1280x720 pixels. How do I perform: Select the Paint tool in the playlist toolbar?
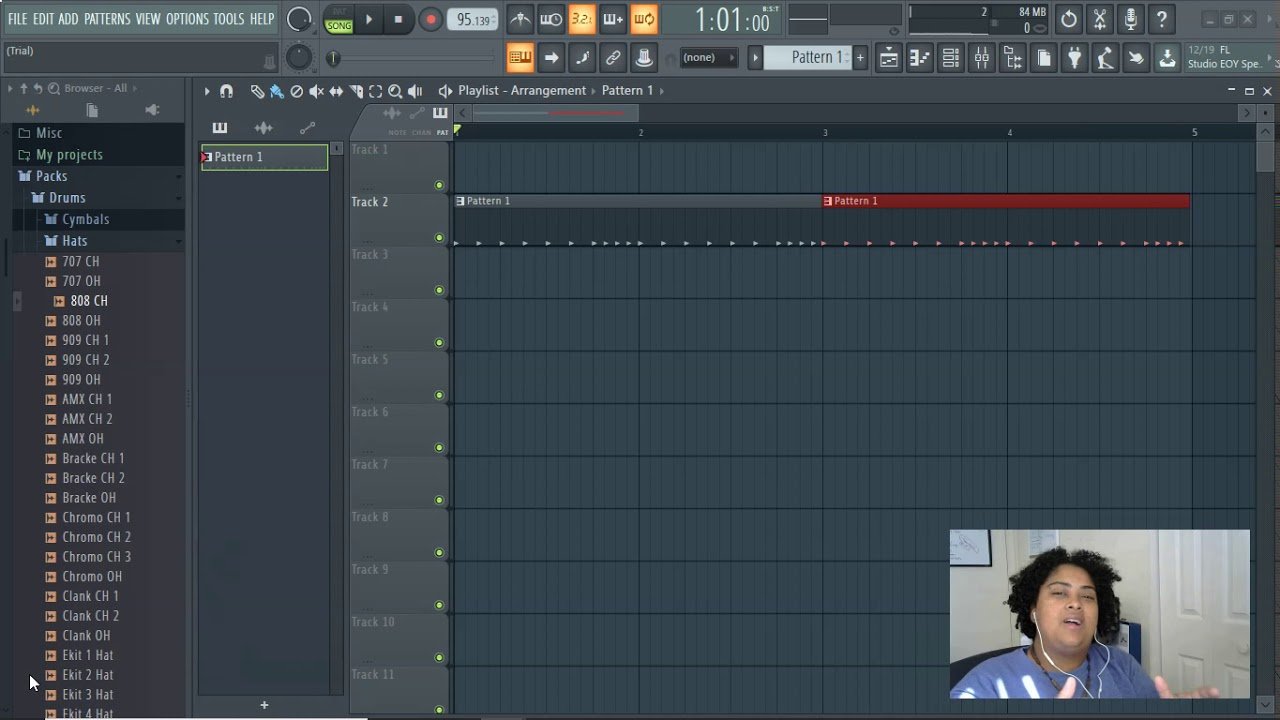[275, 91]
